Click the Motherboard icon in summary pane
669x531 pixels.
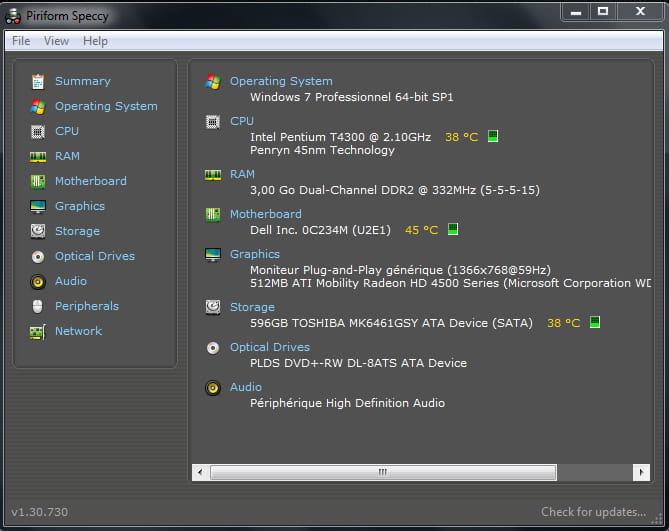pyautogui.click(x=212, y=214)
